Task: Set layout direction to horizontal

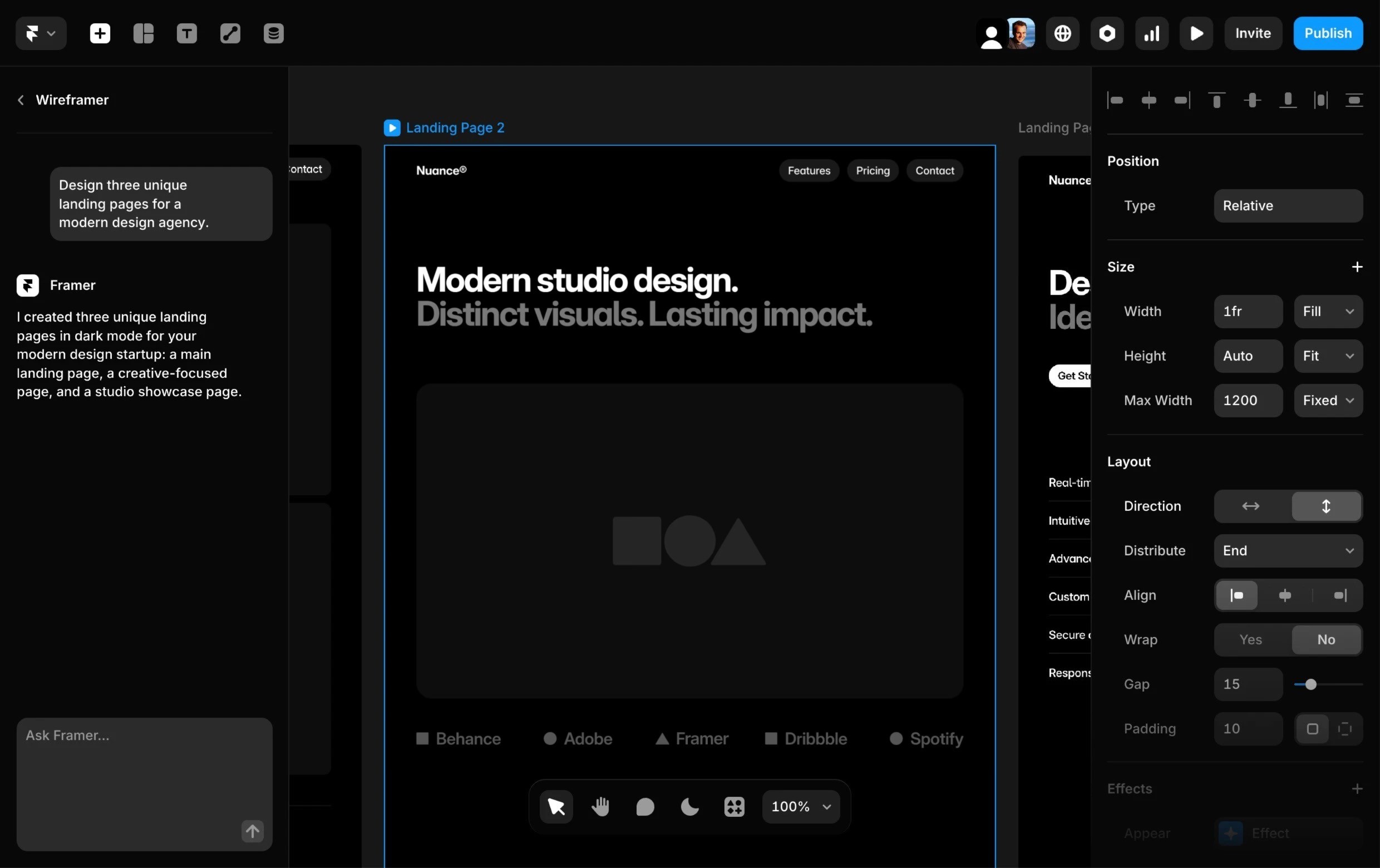Action: [x=1250, y=506]
